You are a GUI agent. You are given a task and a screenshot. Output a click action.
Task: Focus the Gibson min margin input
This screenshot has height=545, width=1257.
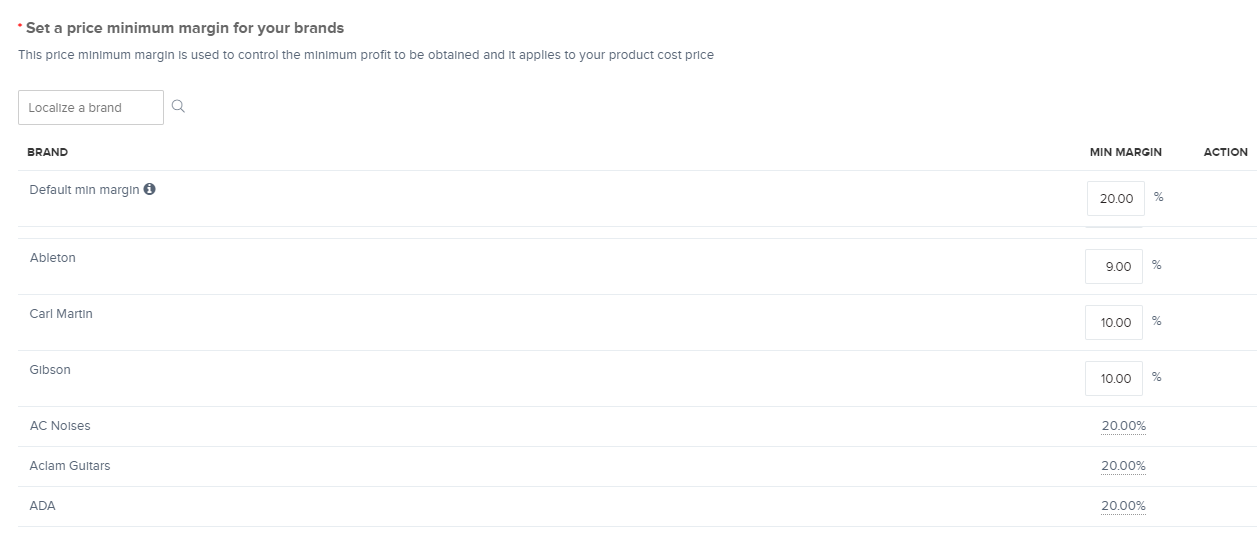coord(1114,378)
